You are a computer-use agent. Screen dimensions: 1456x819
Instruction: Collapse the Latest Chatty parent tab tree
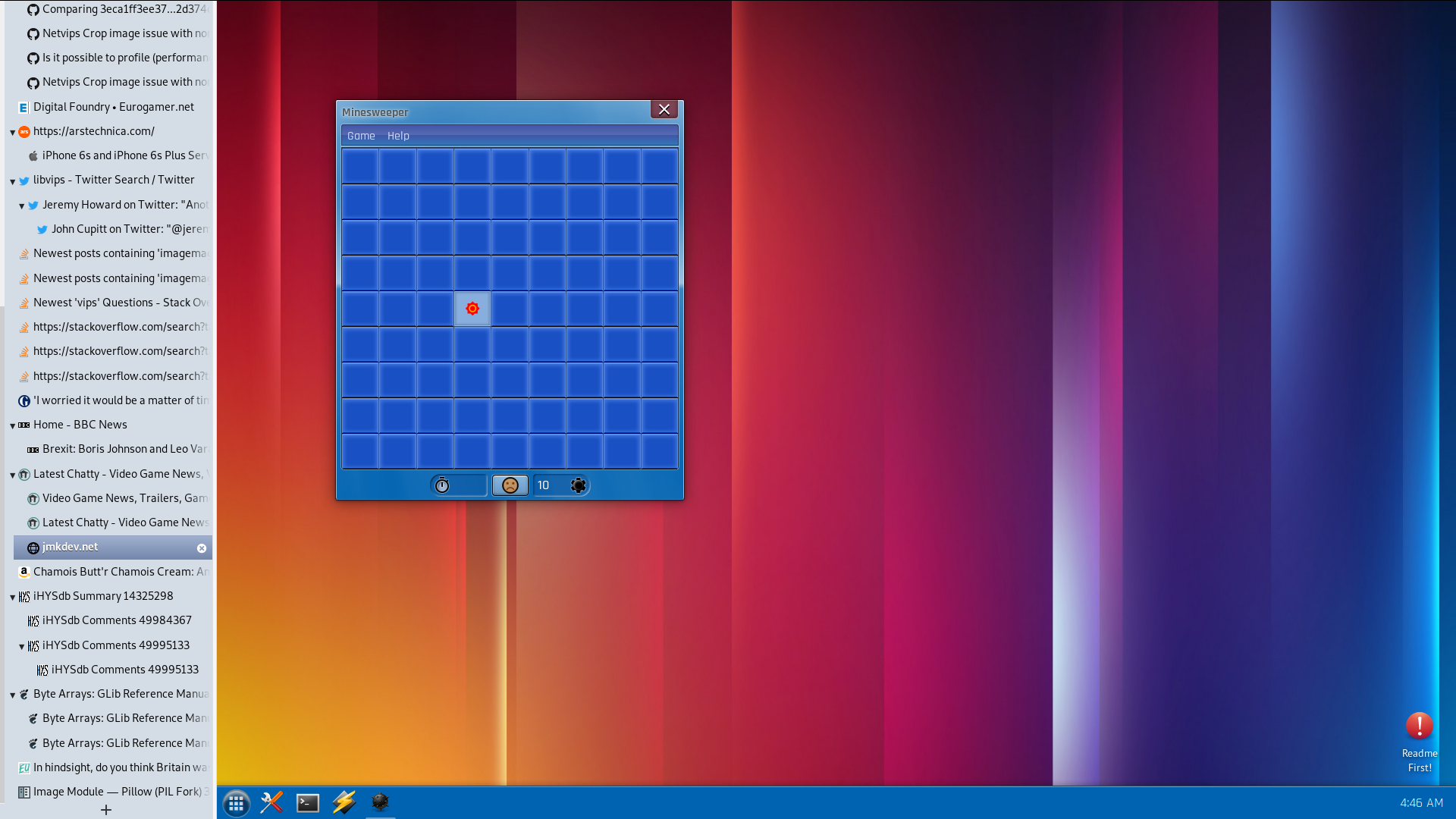tap(13, 475)
